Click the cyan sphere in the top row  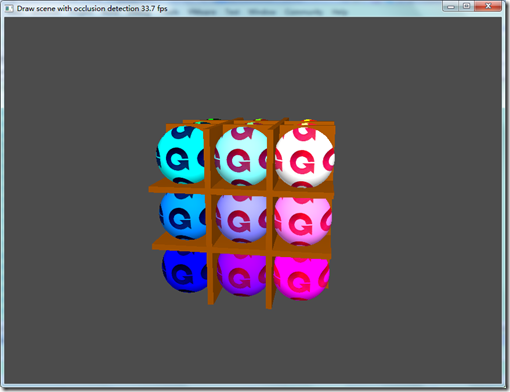click(180, 154)
